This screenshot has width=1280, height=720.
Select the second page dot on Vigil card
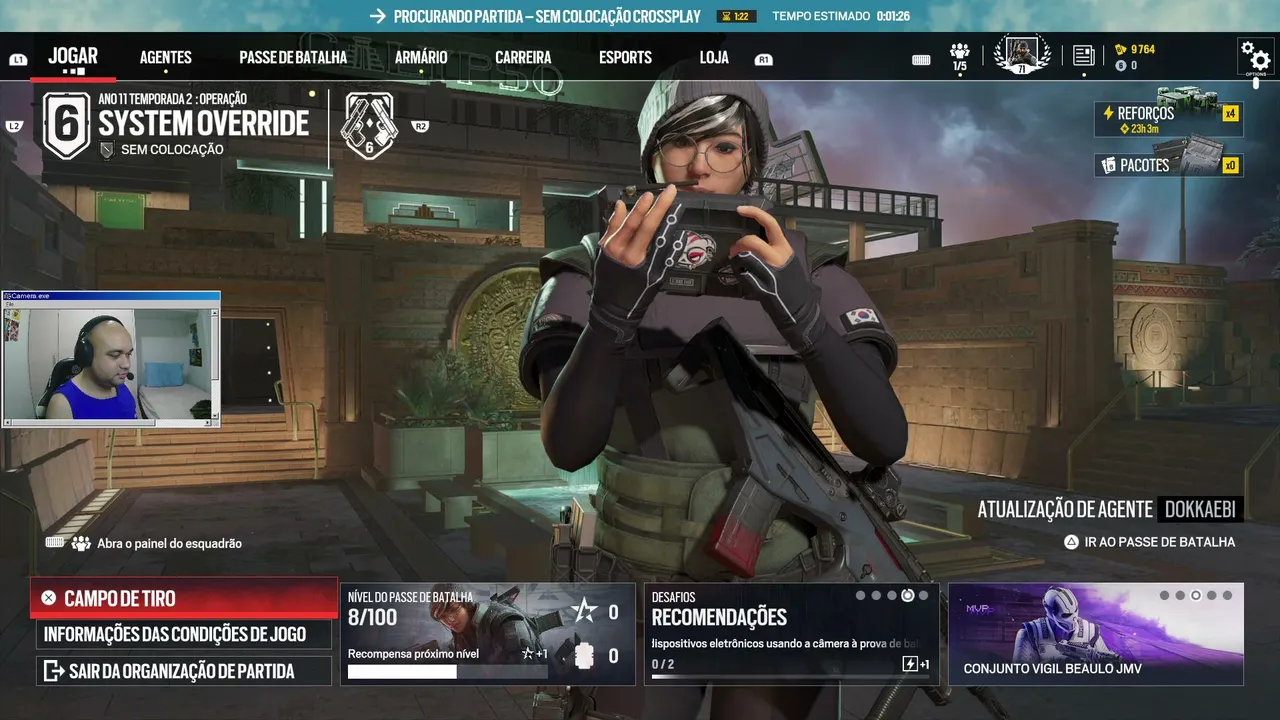(1180, 595)
